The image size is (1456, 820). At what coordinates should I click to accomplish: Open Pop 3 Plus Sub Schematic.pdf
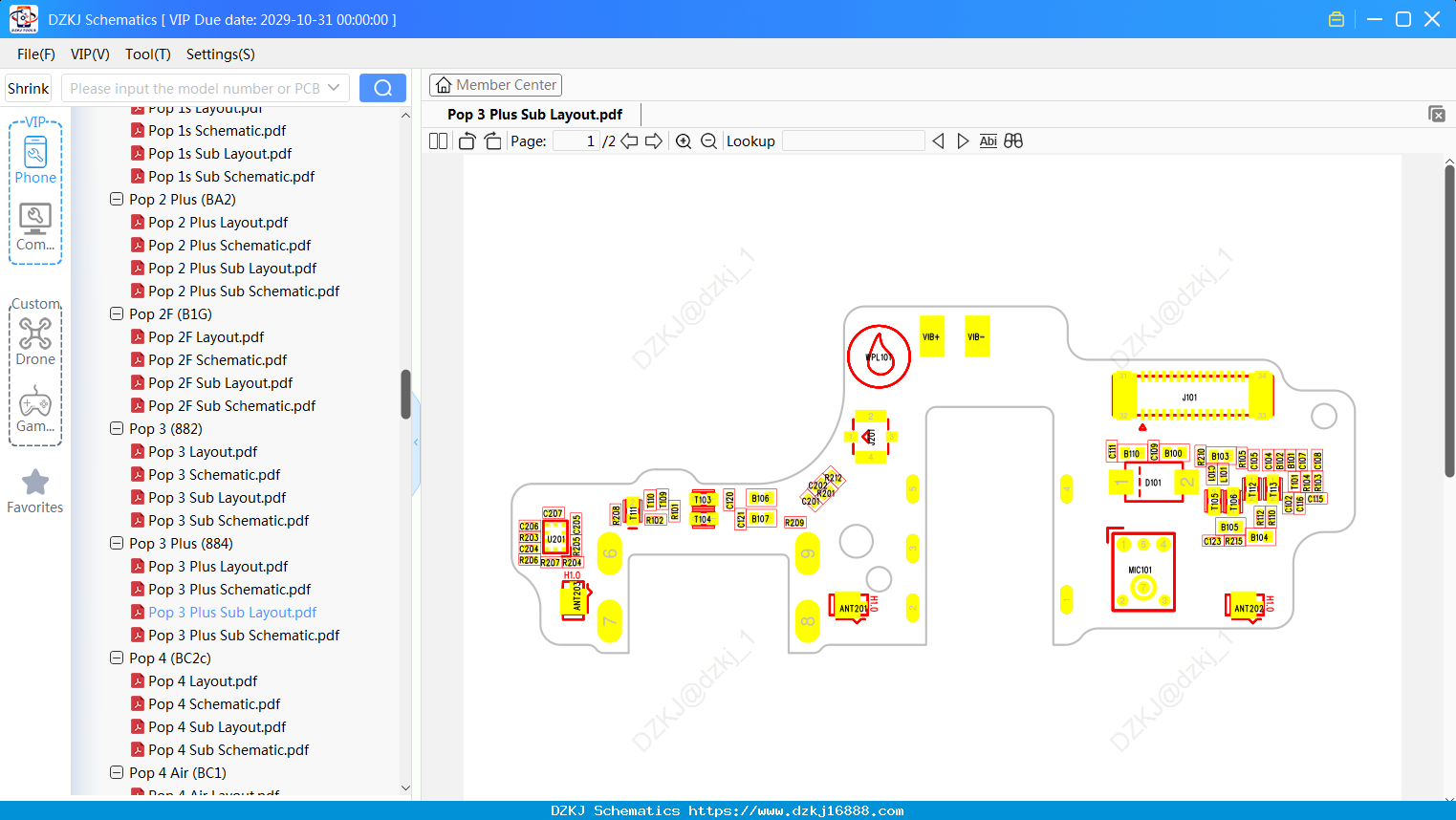click(244, 635)
